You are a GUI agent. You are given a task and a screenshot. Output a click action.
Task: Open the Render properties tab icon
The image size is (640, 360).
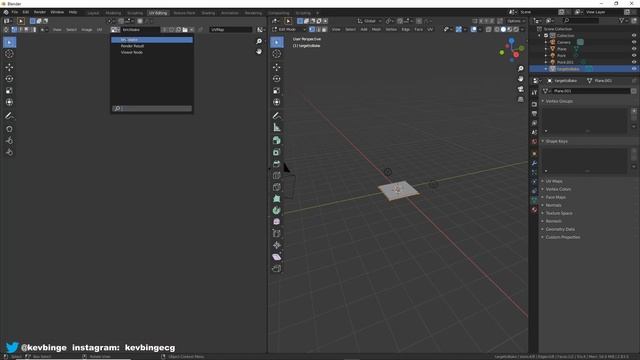point(534,104)
